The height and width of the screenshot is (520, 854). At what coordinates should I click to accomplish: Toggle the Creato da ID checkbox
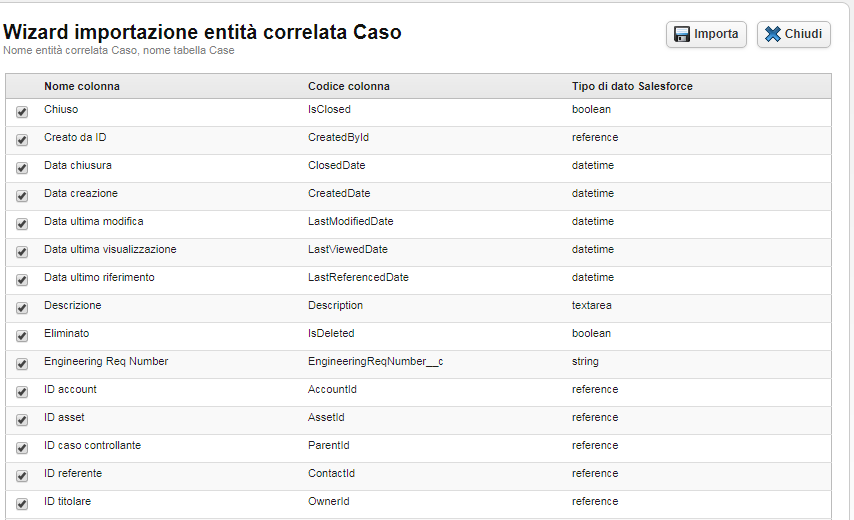point(22,140)
